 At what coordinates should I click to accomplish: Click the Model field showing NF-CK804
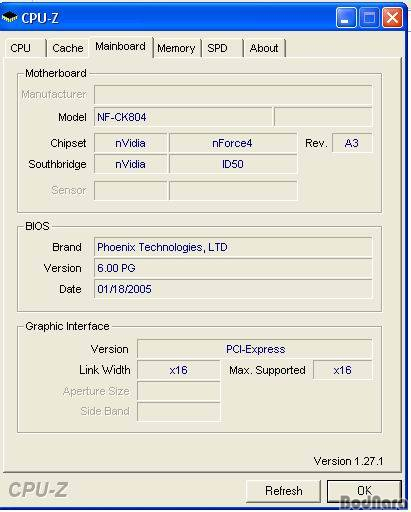tap(183, 117)
